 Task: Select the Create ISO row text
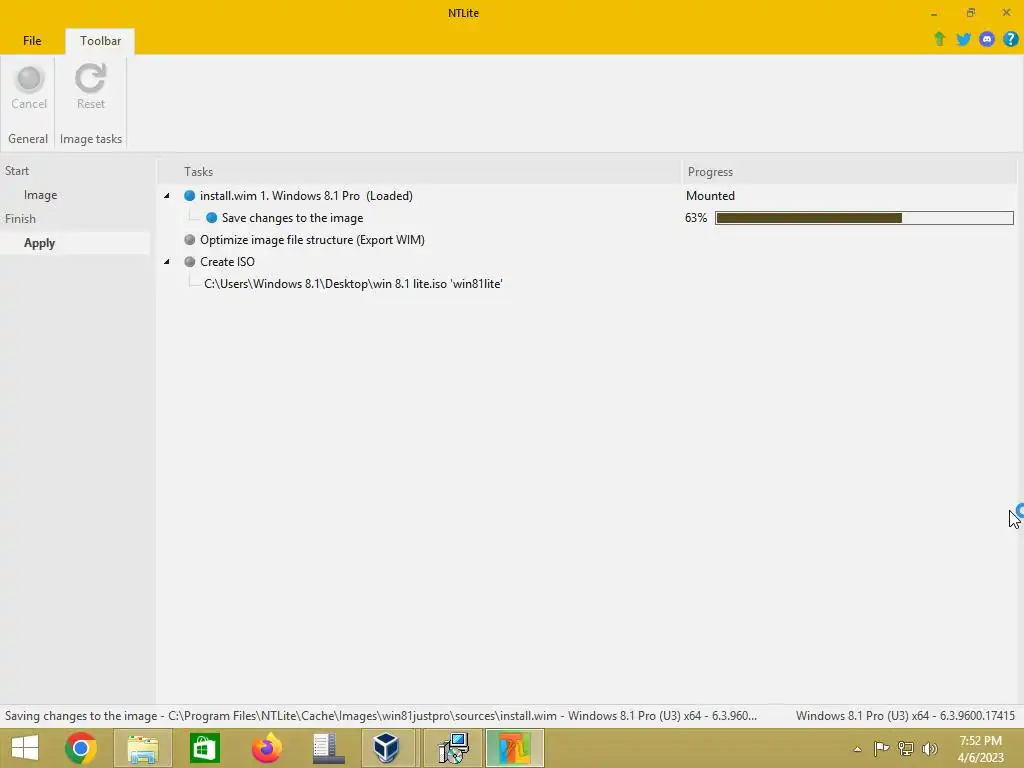click(227, 262)
